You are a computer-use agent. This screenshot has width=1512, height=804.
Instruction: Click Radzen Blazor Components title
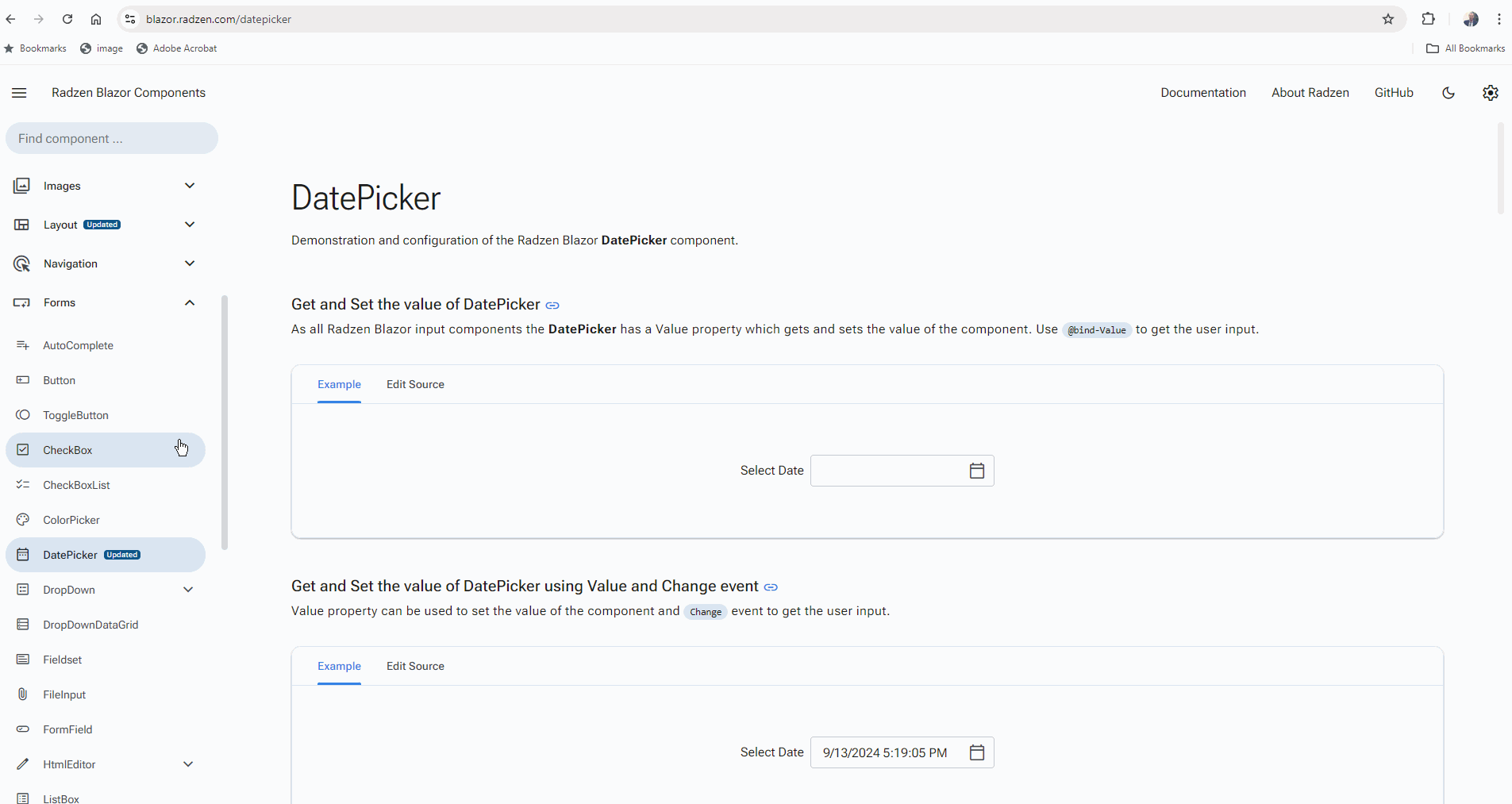pos(129,93)
